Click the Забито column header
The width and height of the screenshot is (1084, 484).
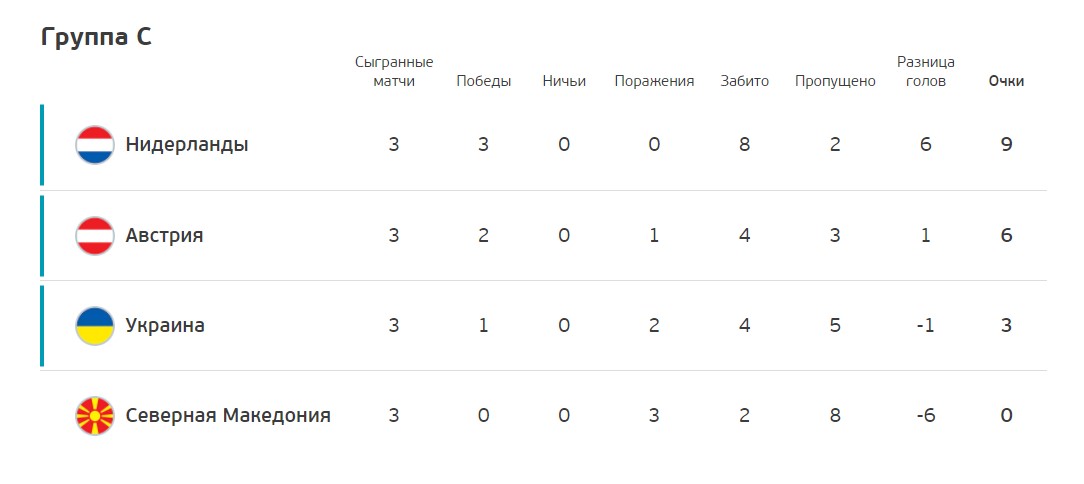745,82
